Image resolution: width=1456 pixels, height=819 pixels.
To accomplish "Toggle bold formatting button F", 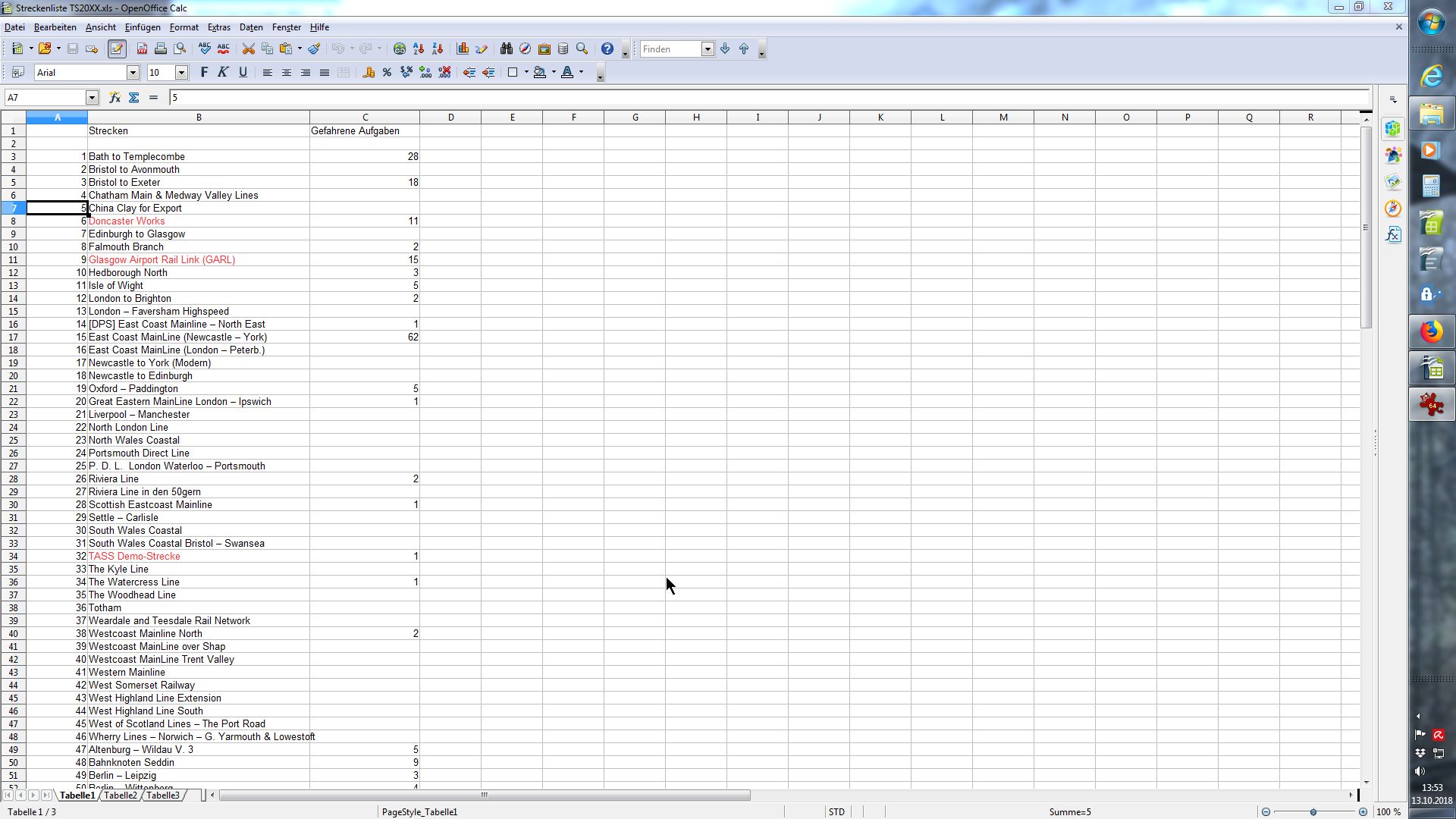I will [203, 73].
